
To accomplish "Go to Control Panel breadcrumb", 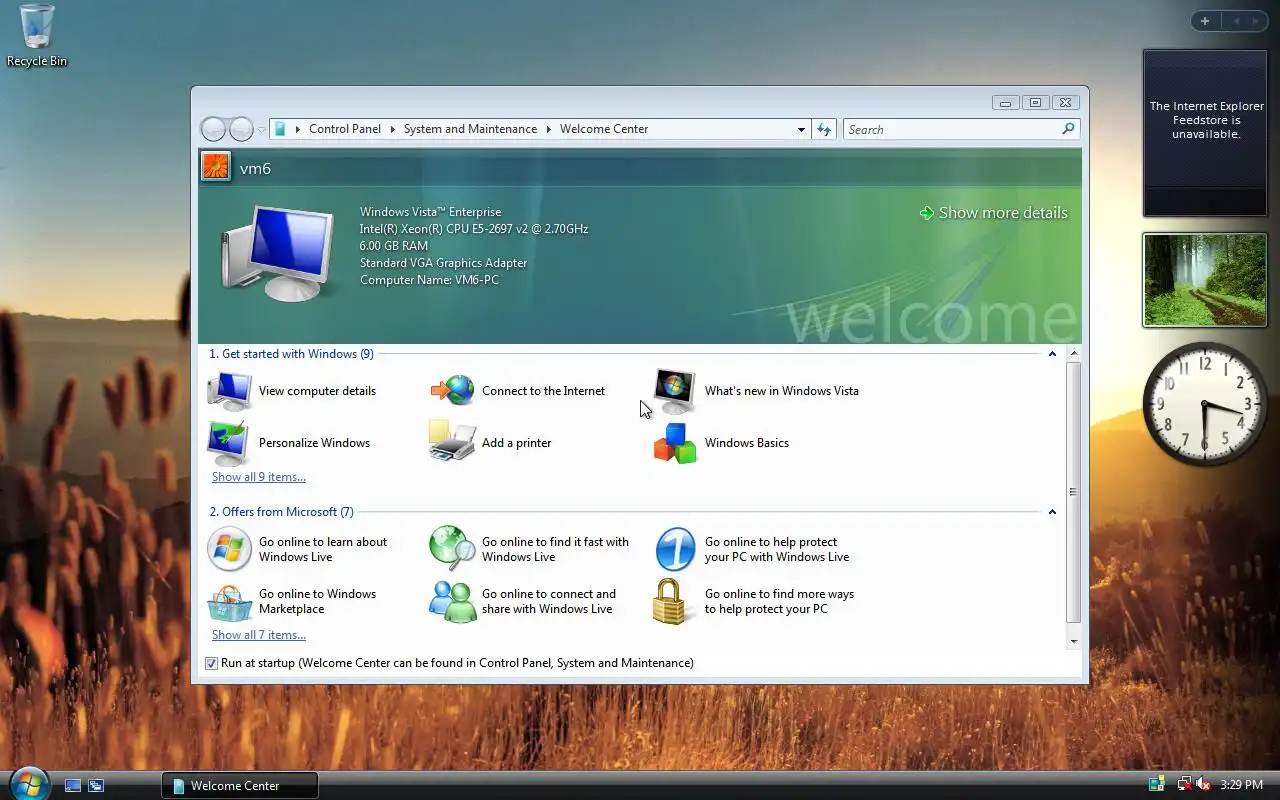I will [x=345, y=129].
